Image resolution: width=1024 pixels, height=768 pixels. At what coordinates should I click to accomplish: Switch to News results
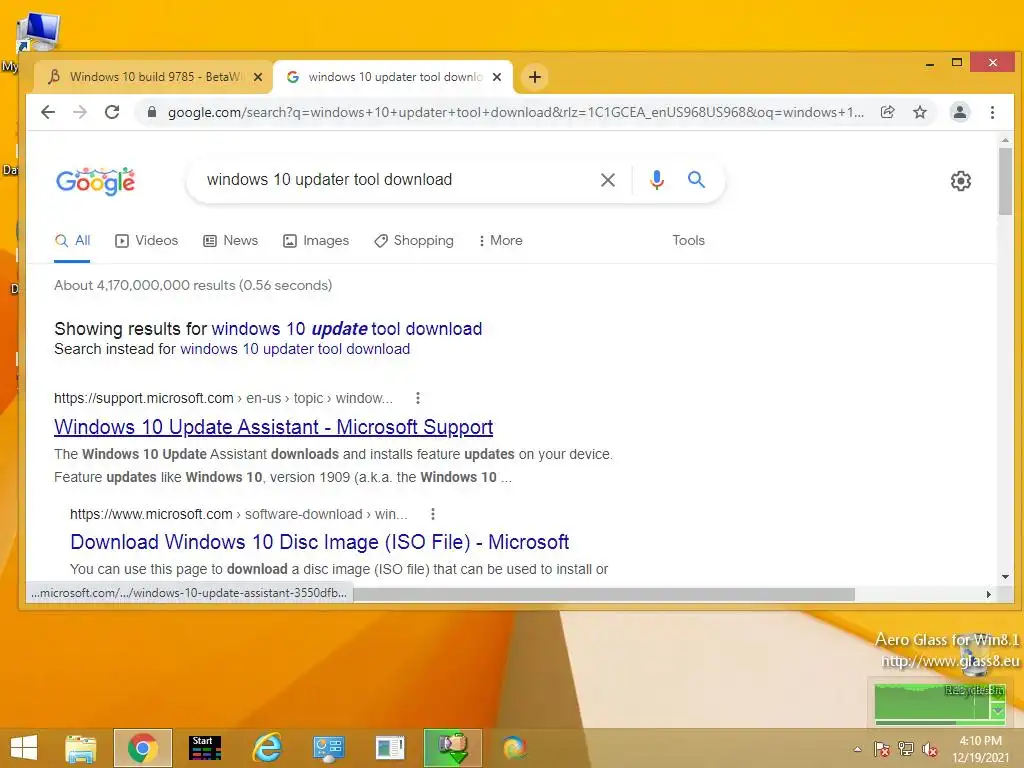click(x=231, y=241)
